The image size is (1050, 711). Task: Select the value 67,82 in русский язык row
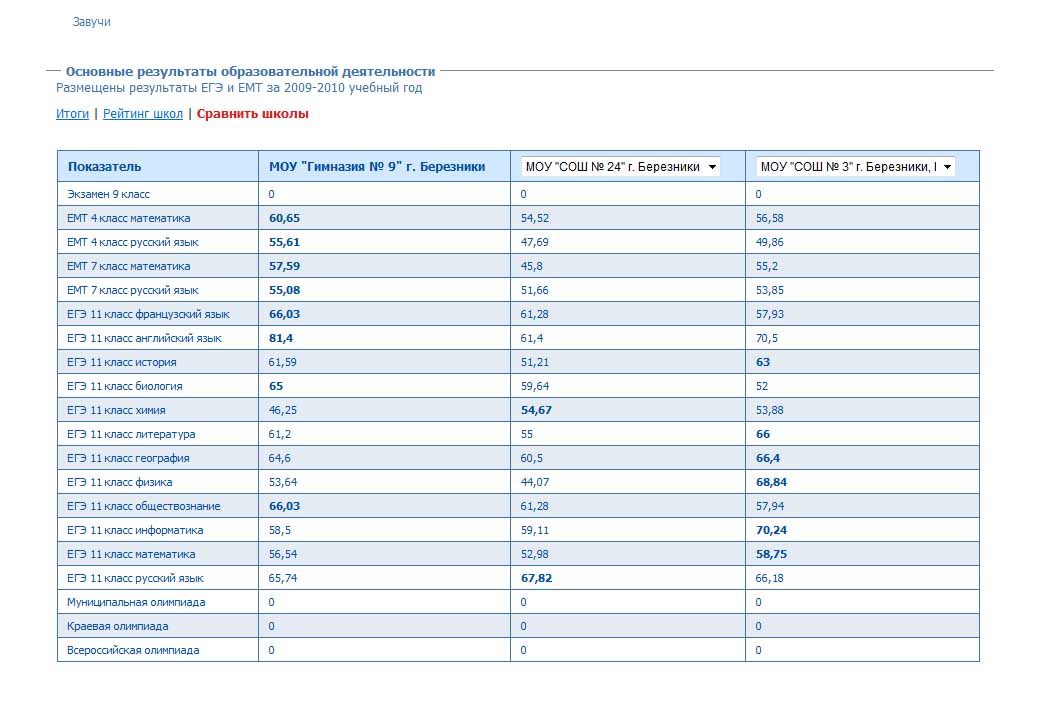[x=537, y=578]
